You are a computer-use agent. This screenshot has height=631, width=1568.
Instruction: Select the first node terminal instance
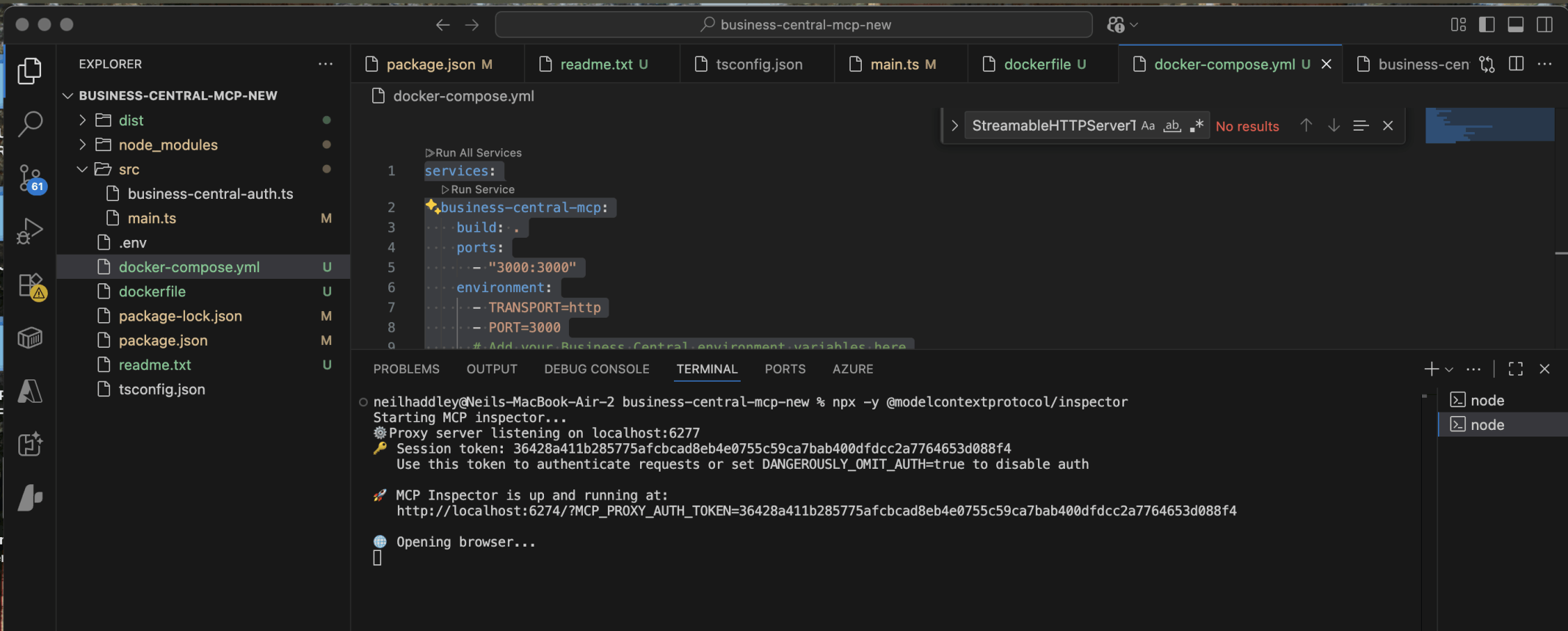point(1501,400)
